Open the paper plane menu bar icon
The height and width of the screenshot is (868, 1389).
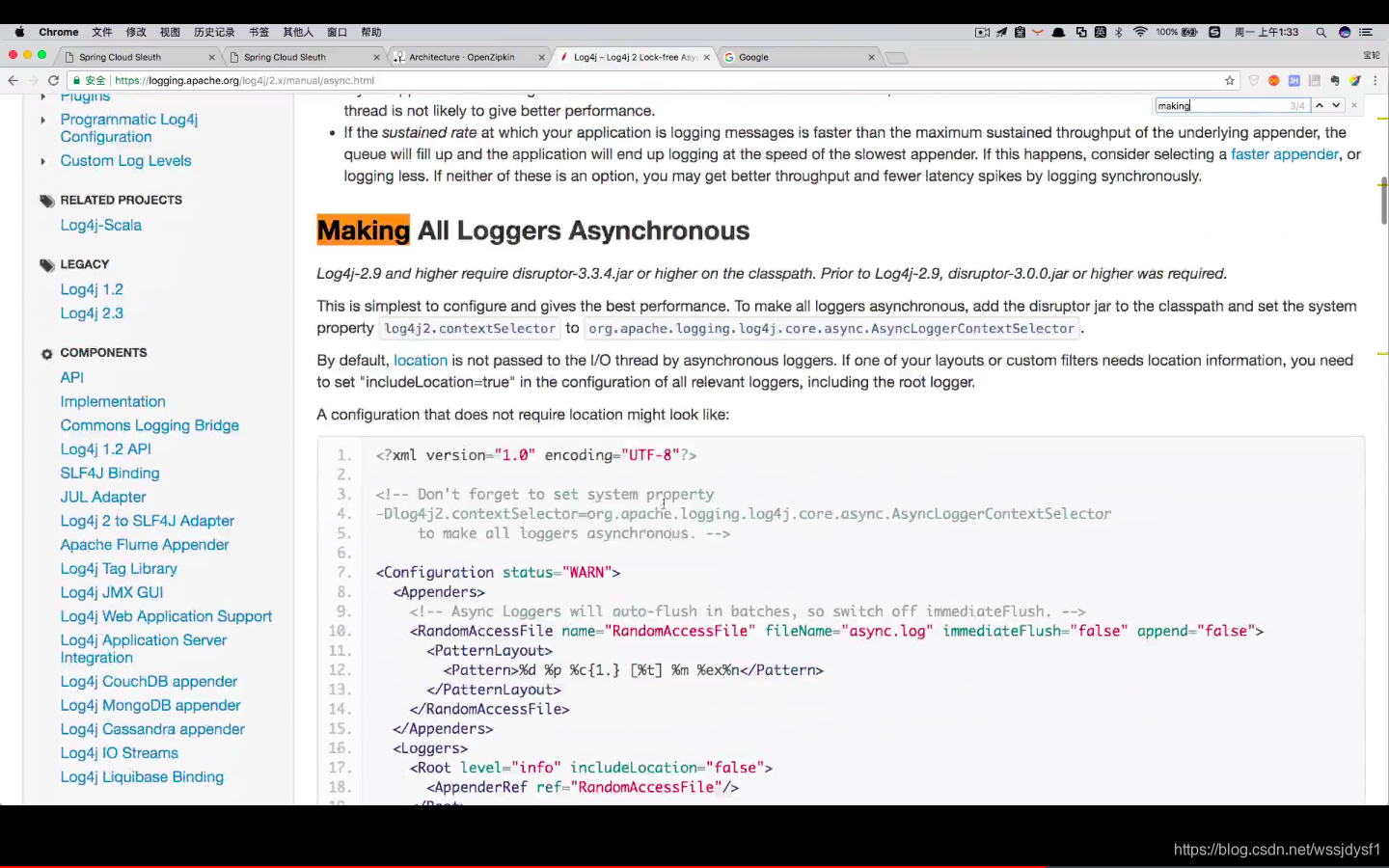pyautogui.click(x=1002, y=32)
